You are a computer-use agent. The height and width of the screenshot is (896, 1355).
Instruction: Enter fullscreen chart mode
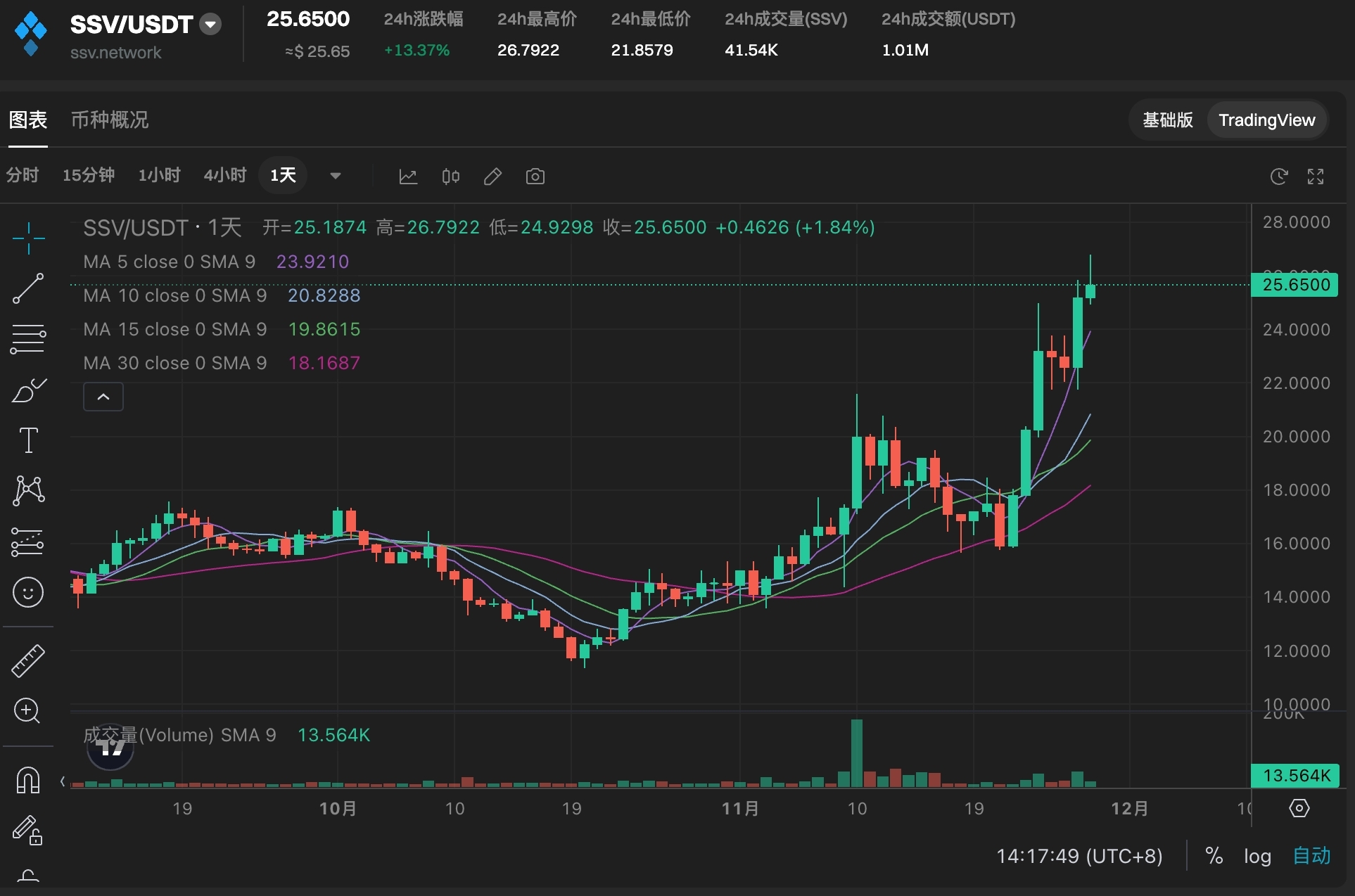coord(1316,177)
